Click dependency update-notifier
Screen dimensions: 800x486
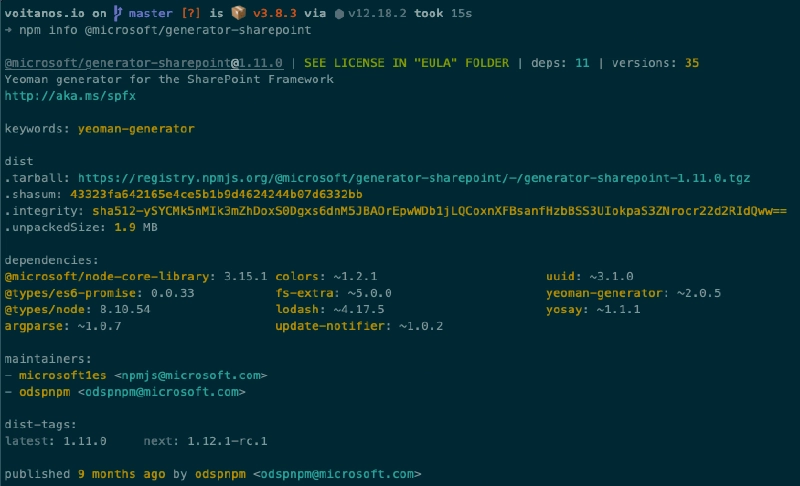pos(330,326)
